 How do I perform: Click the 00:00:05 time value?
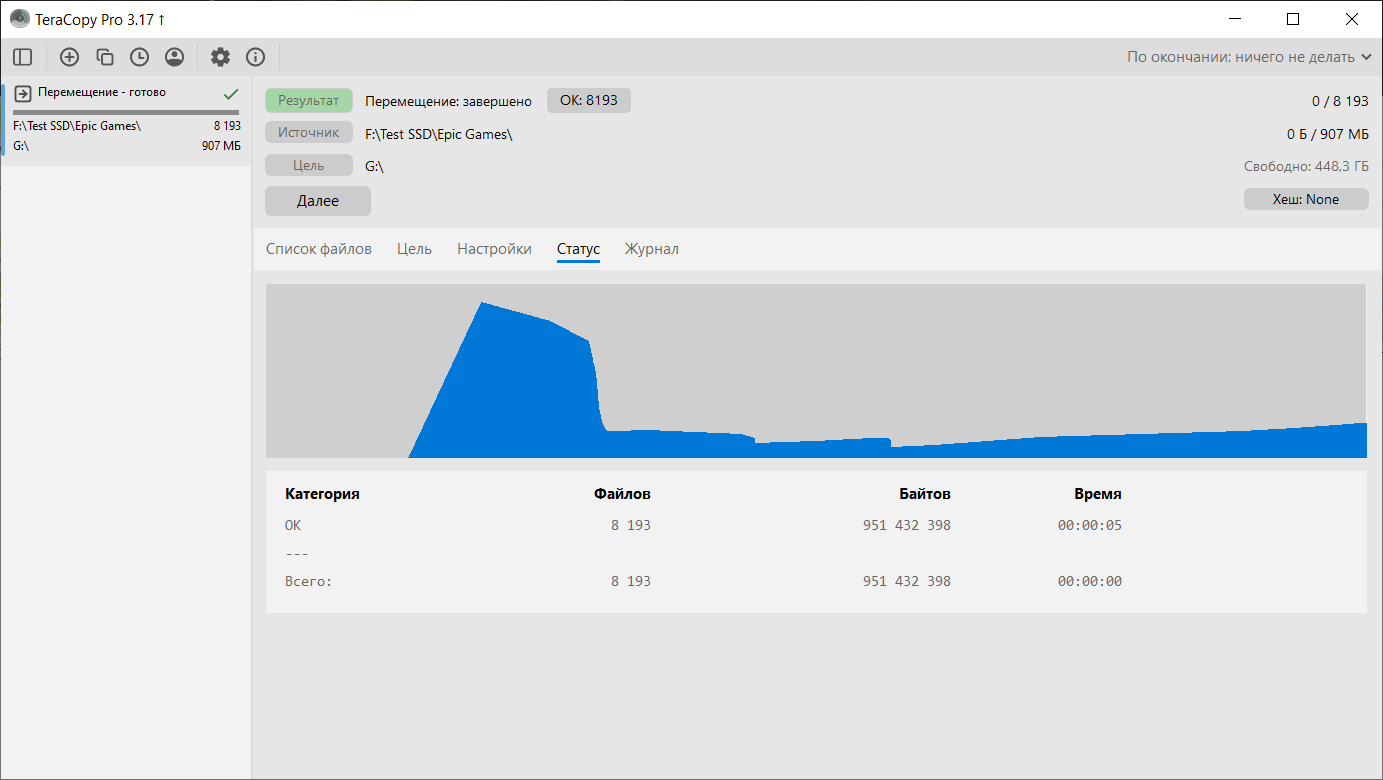[1090, 525]
